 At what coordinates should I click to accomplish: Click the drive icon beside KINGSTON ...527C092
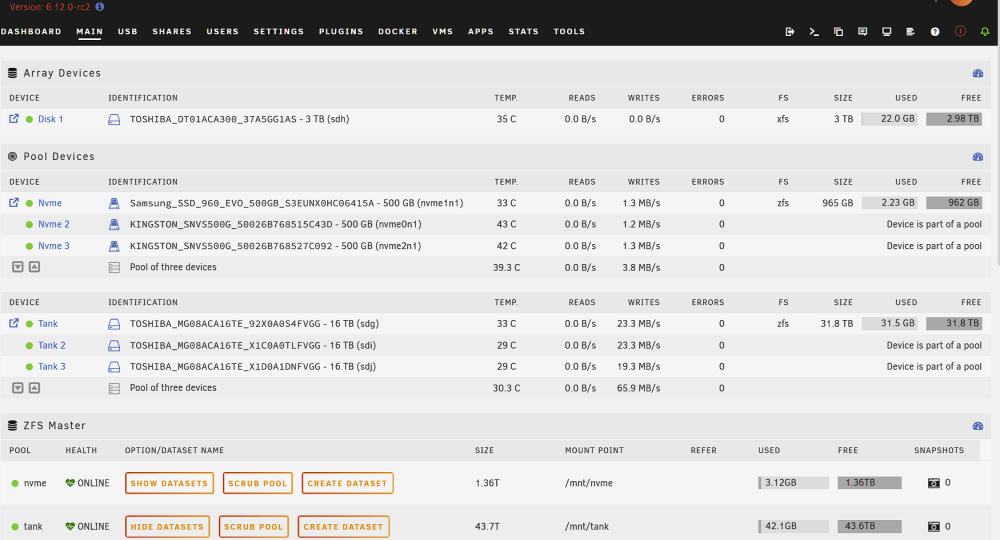114,246
